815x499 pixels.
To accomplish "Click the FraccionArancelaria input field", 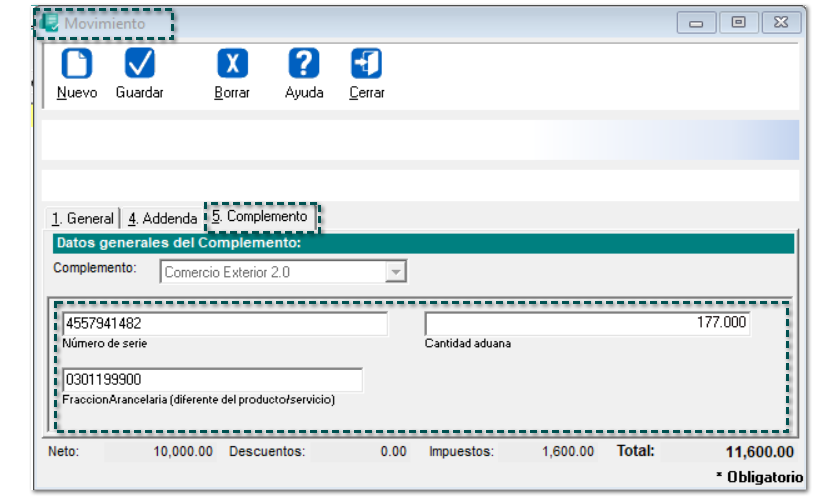I will 213,380.
